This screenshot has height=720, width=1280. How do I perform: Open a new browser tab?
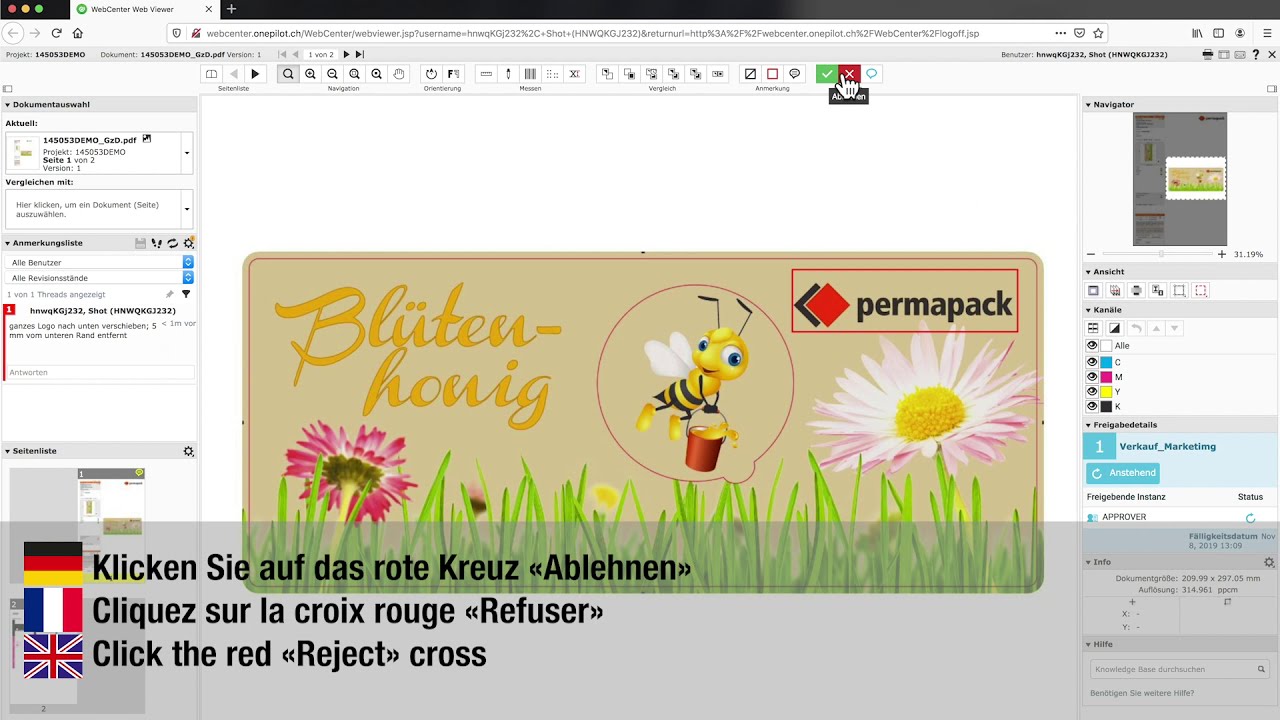click(x=231, y=9)
